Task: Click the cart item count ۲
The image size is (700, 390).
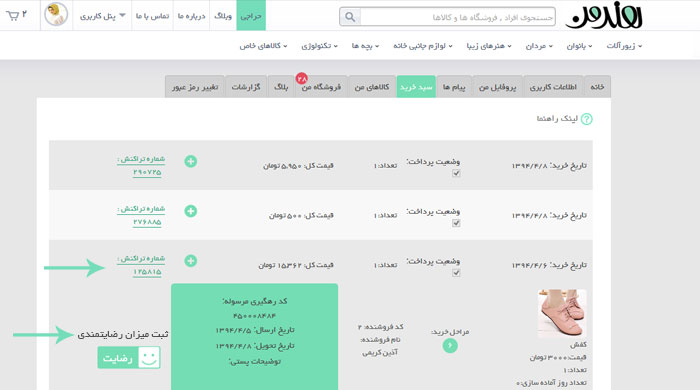Action: pos(25,14)
